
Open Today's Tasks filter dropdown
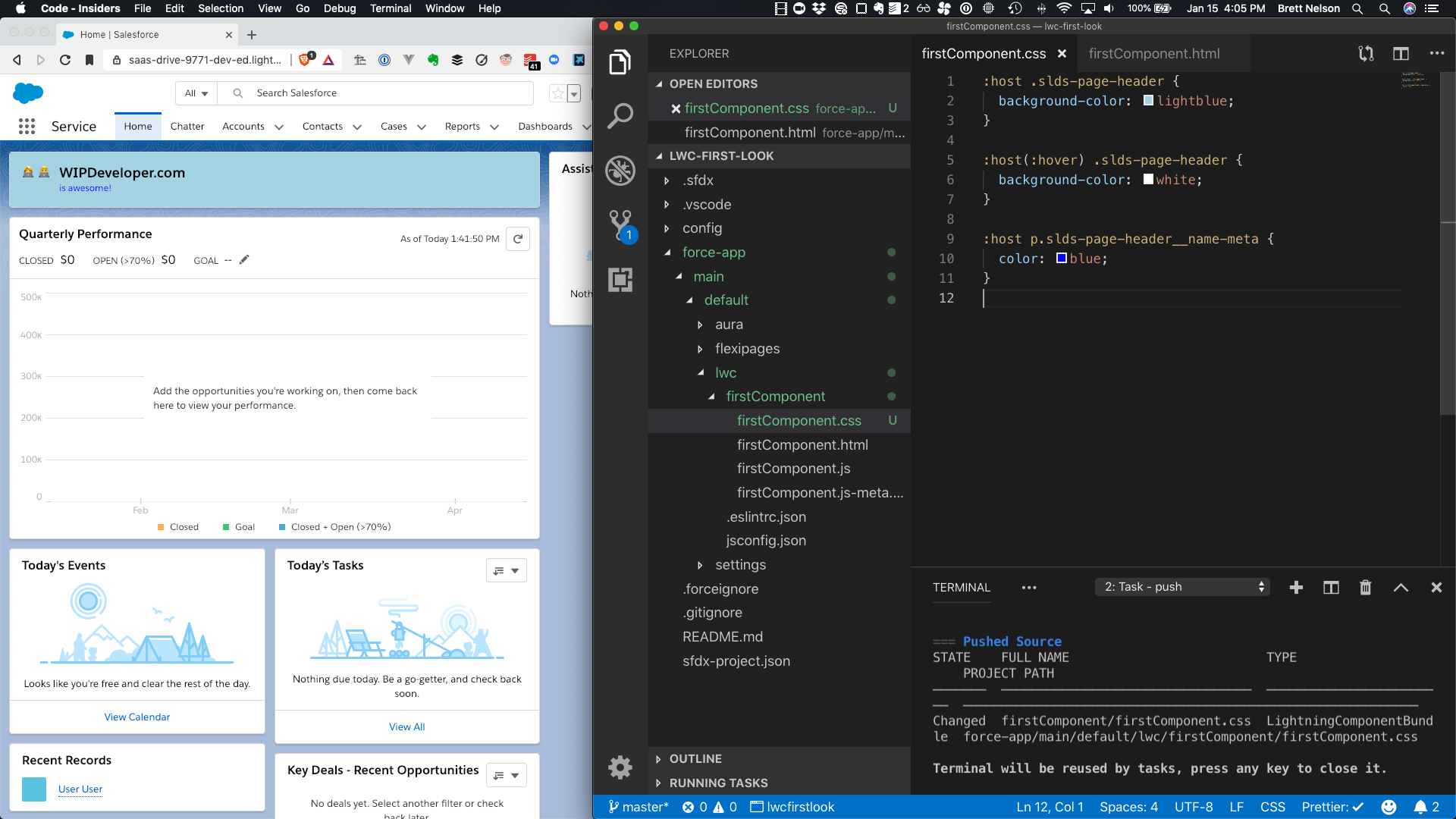507,571
